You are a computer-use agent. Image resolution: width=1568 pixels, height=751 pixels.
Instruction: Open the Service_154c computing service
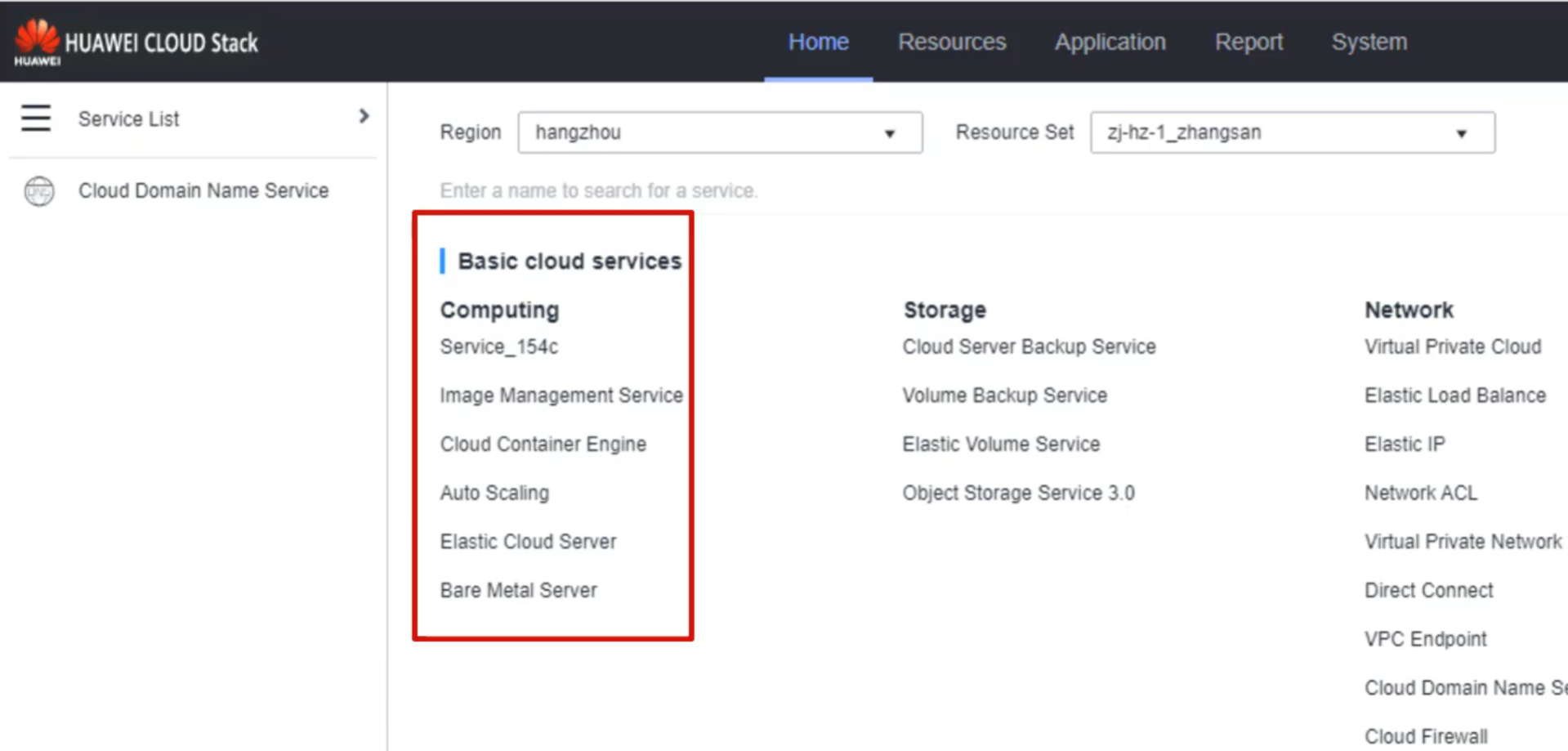[x=499, y=346]
